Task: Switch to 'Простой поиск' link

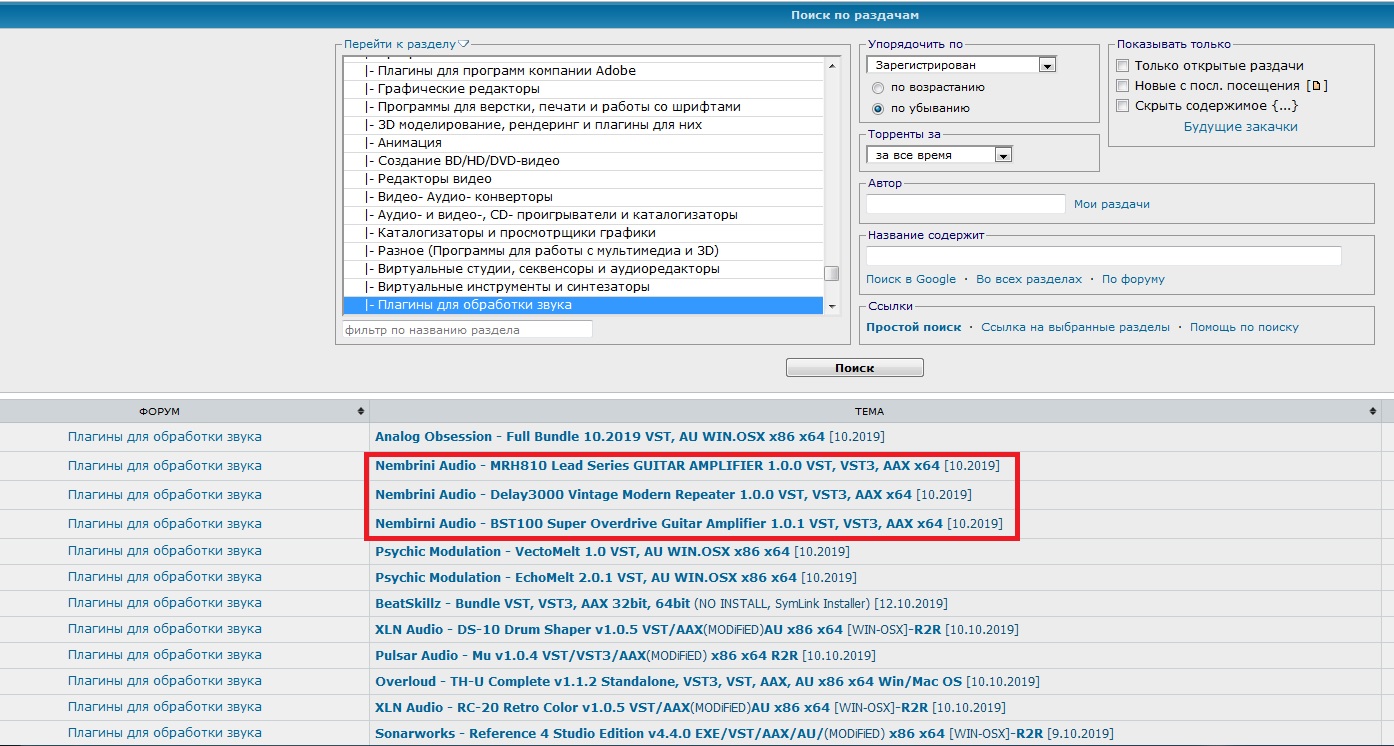Action: coord(914,328)
